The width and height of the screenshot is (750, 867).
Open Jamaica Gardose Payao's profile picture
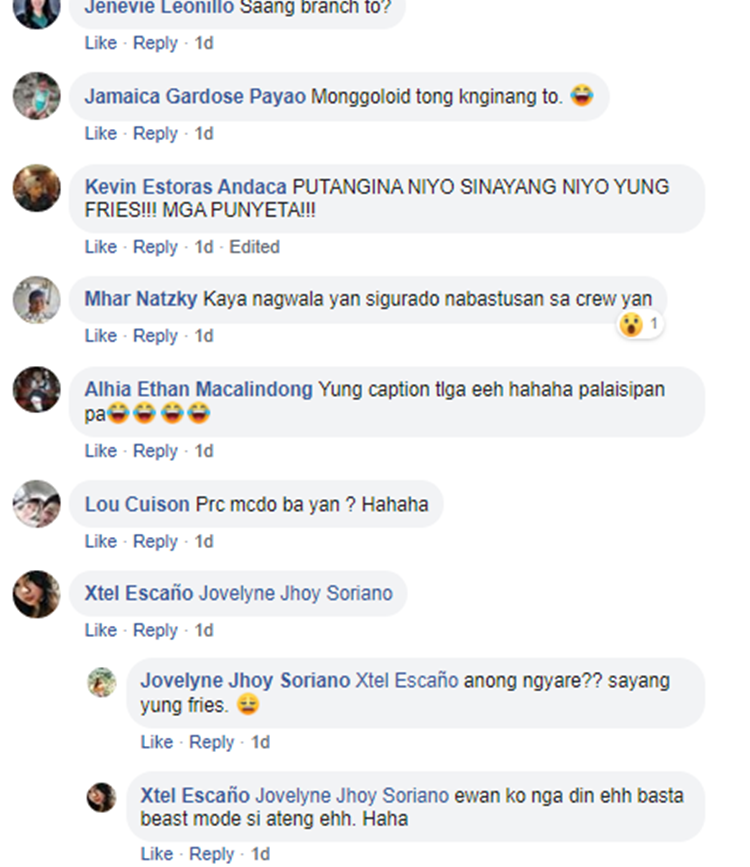37,96
